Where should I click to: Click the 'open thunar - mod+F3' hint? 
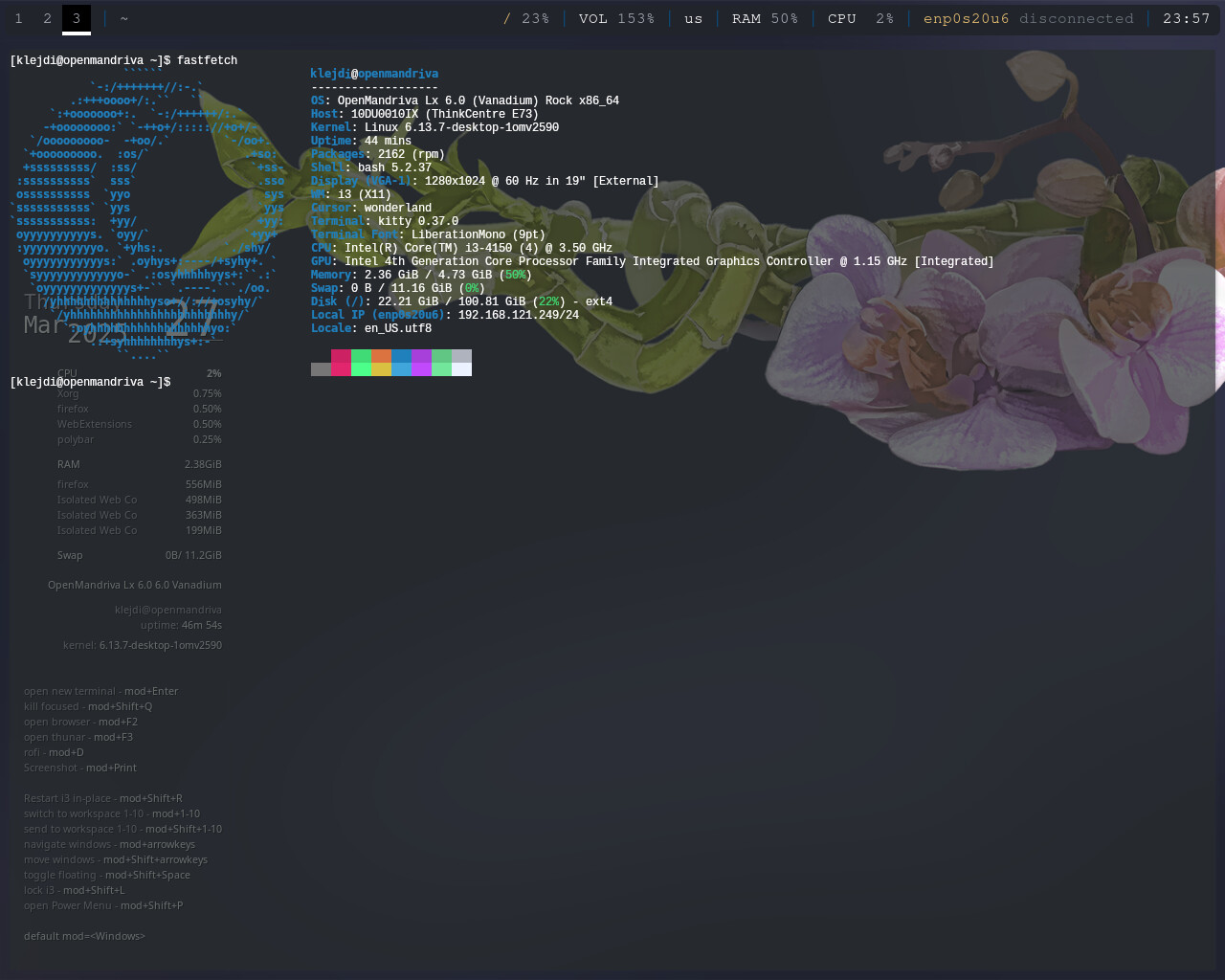pyautogui.click(x=78, y=737)
